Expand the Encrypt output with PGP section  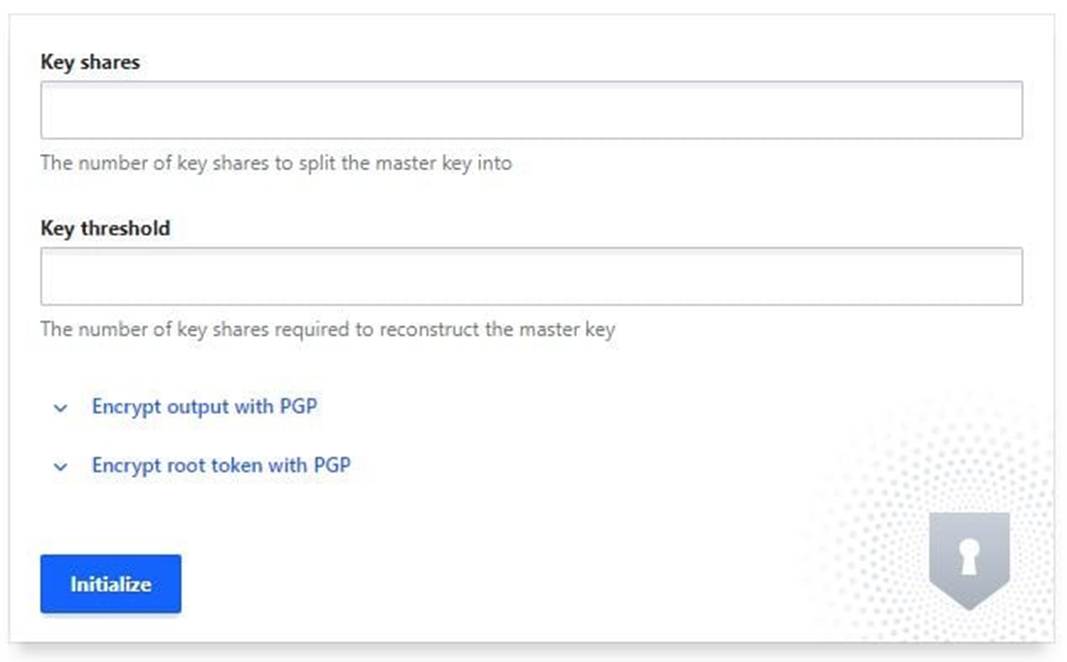coord(204,407)
